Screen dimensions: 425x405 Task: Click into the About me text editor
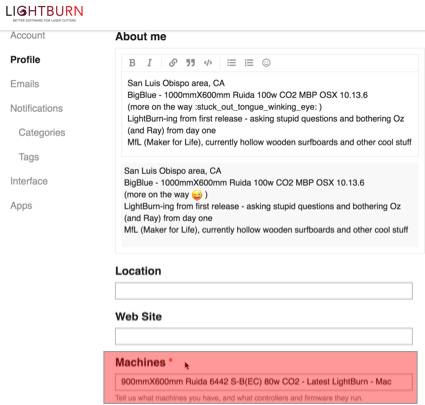point(270,114)
